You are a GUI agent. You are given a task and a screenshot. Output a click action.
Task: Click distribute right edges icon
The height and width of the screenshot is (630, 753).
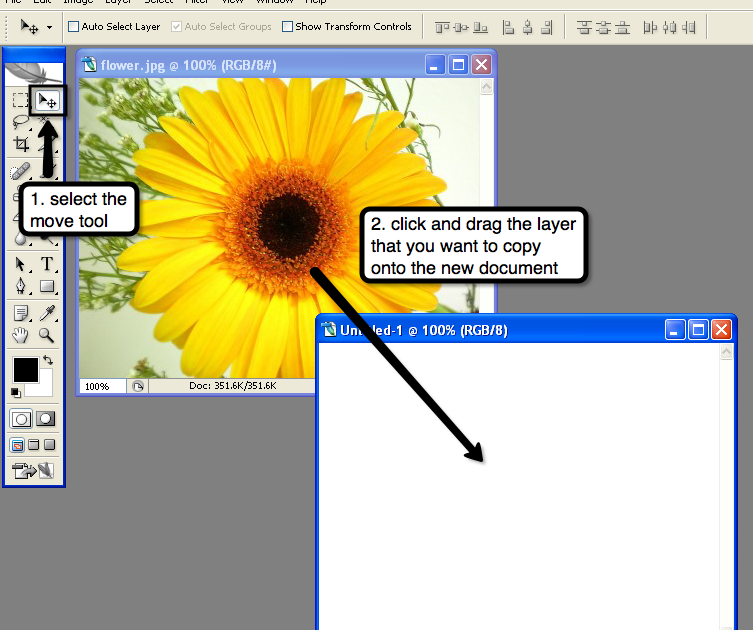689,27
